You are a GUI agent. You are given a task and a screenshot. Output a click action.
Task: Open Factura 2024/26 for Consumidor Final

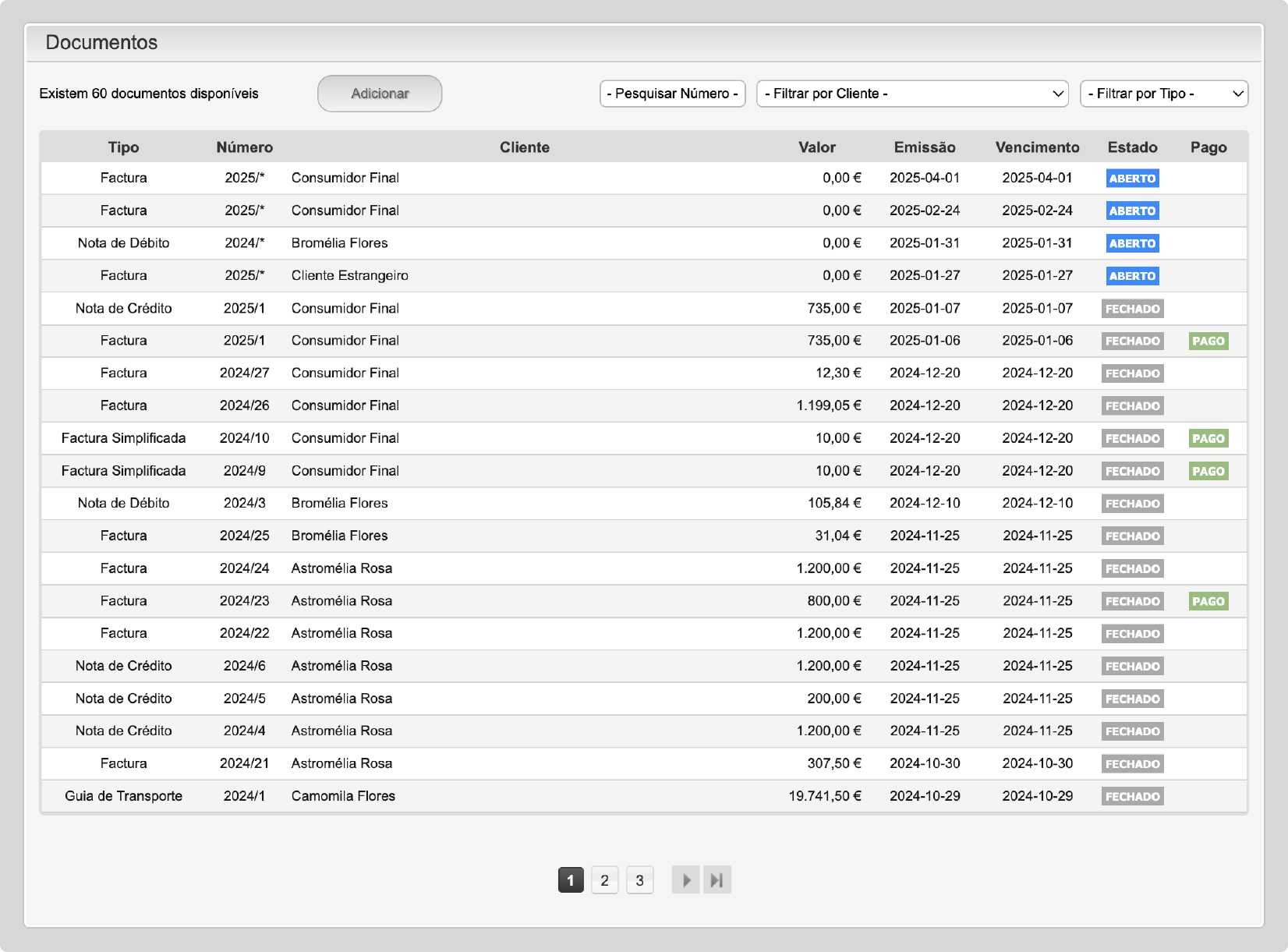tap(244, 405)
